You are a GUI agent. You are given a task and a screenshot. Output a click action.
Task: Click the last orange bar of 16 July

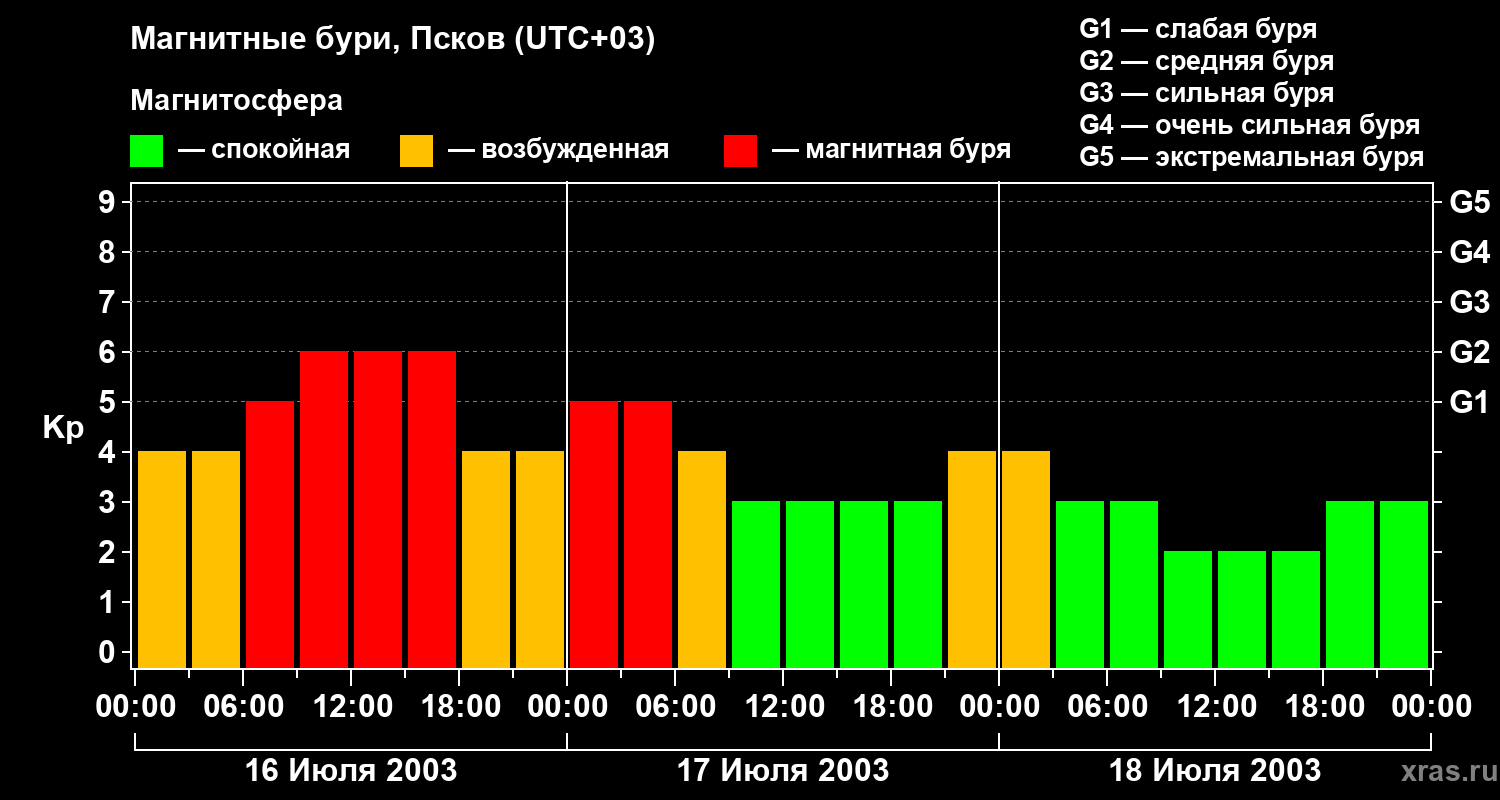(x=540, y=560)
